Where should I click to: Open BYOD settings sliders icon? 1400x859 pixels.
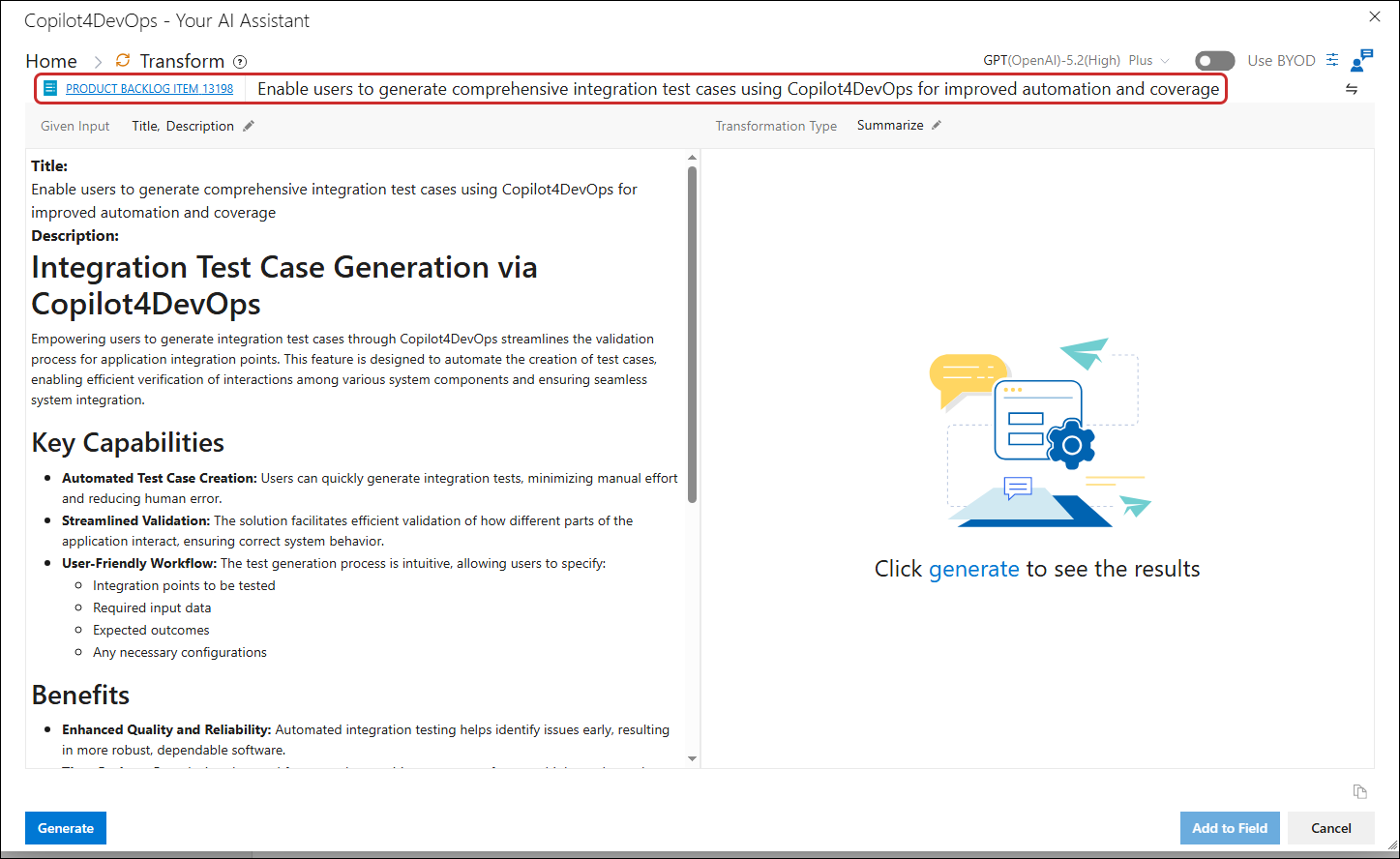pyautogui.click(x=1332, y=60)
